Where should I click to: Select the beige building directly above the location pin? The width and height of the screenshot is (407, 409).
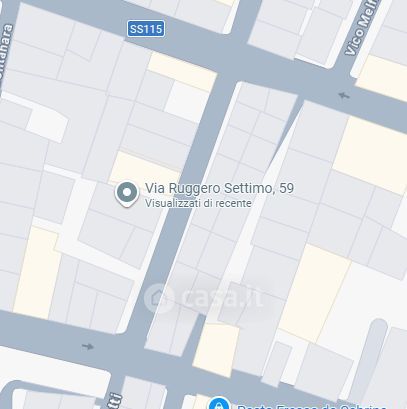click(144, 169)
